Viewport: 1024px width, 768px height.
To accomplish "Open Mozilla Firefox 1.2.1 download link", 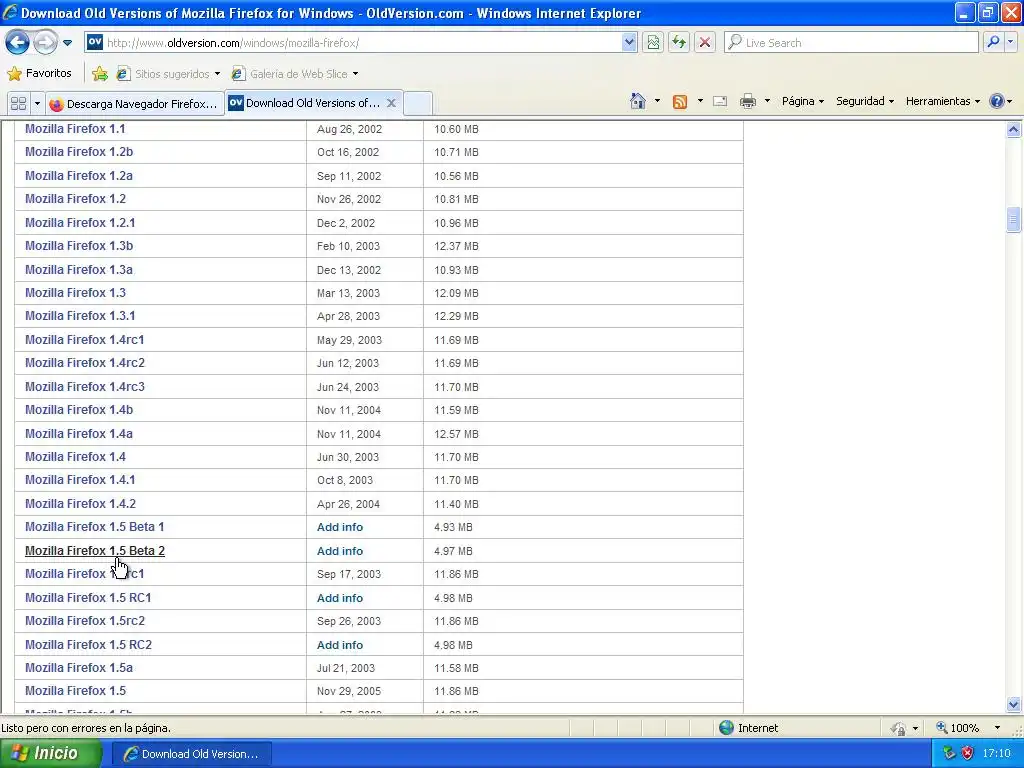I will [80, 223].
